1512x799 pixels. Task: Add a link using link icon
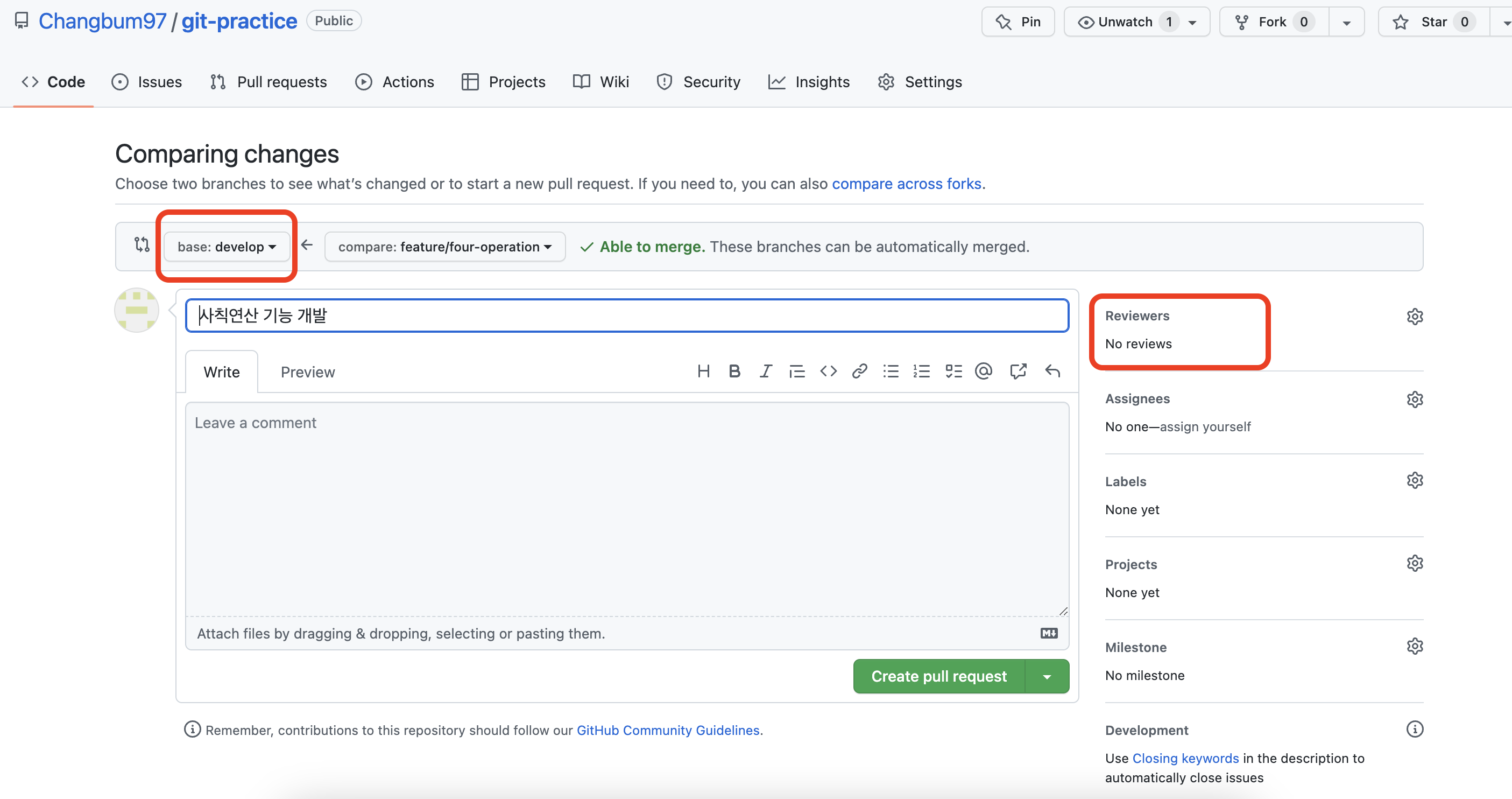tap(859, 372)
